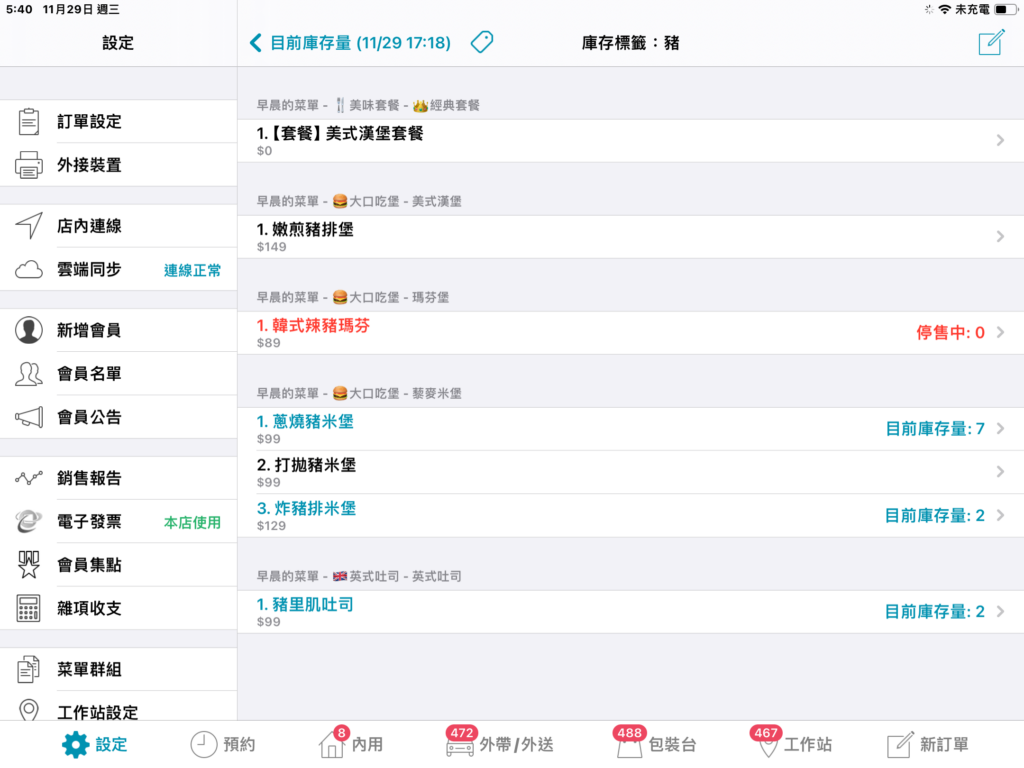
Task: Tap the 設定 gear icon in bottom bar
Action: click(75, 744)
